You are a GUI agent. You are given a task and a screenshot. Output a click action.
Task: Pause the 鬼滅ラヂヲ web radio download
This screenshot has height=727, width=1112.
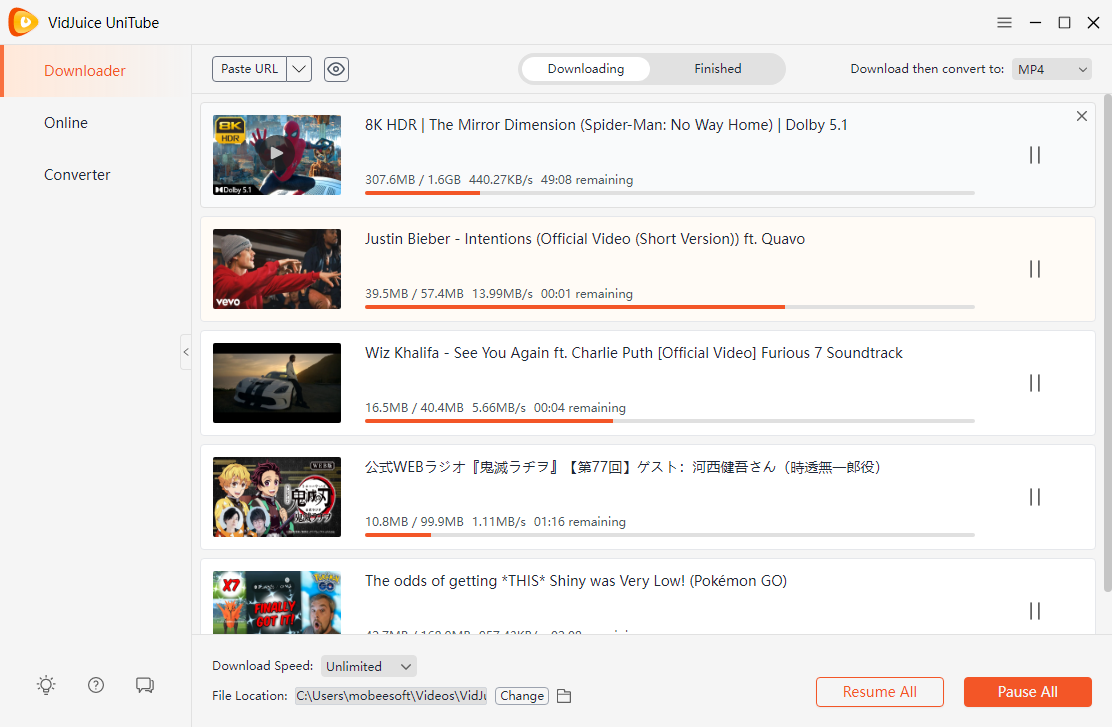tap(1035, 497)
